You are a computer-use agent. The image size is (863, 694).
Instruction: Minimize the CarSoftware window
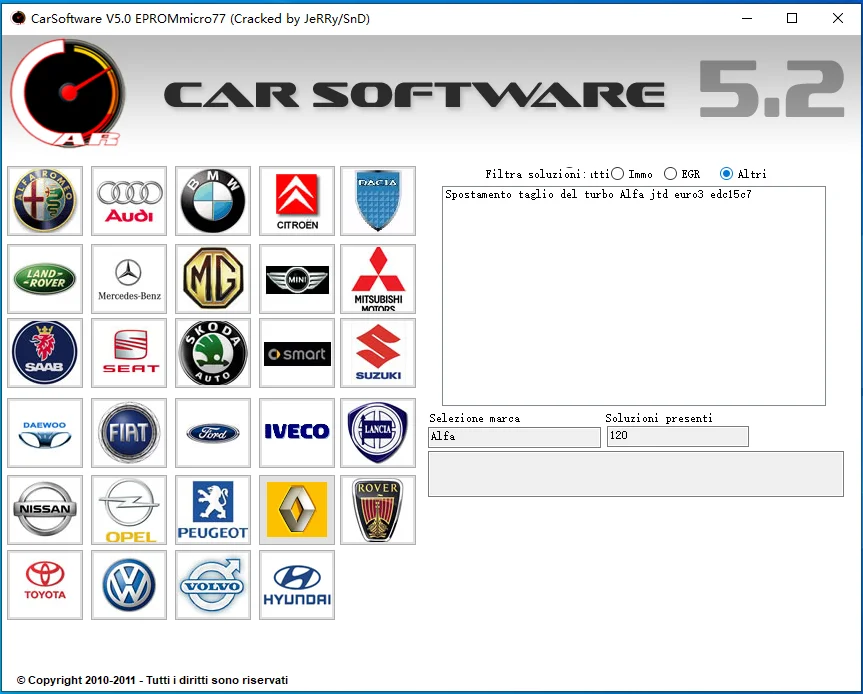click(x=747, y=18)
